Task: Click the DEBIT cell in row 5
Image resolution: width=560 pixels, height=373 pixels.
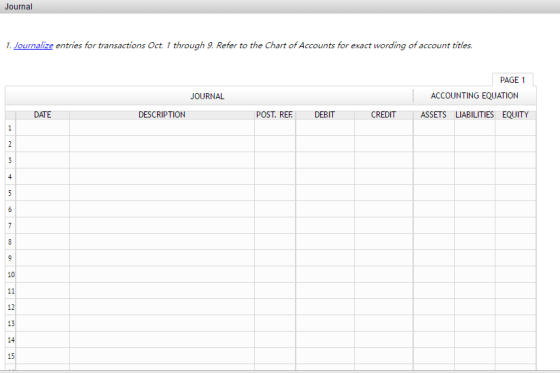Action: pos(325,193)
